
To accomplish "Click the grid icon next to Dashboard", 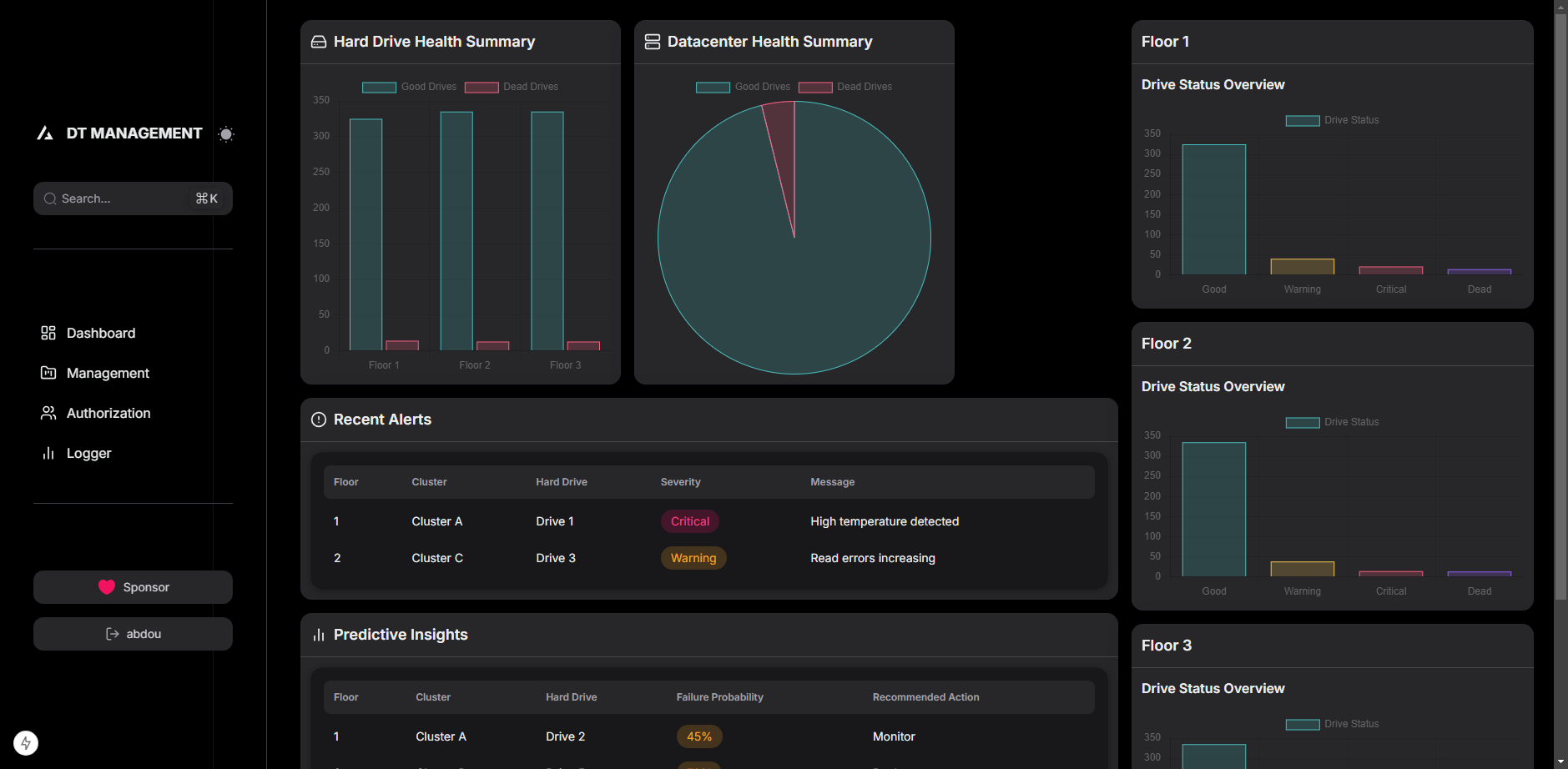I will click(48, 333).
